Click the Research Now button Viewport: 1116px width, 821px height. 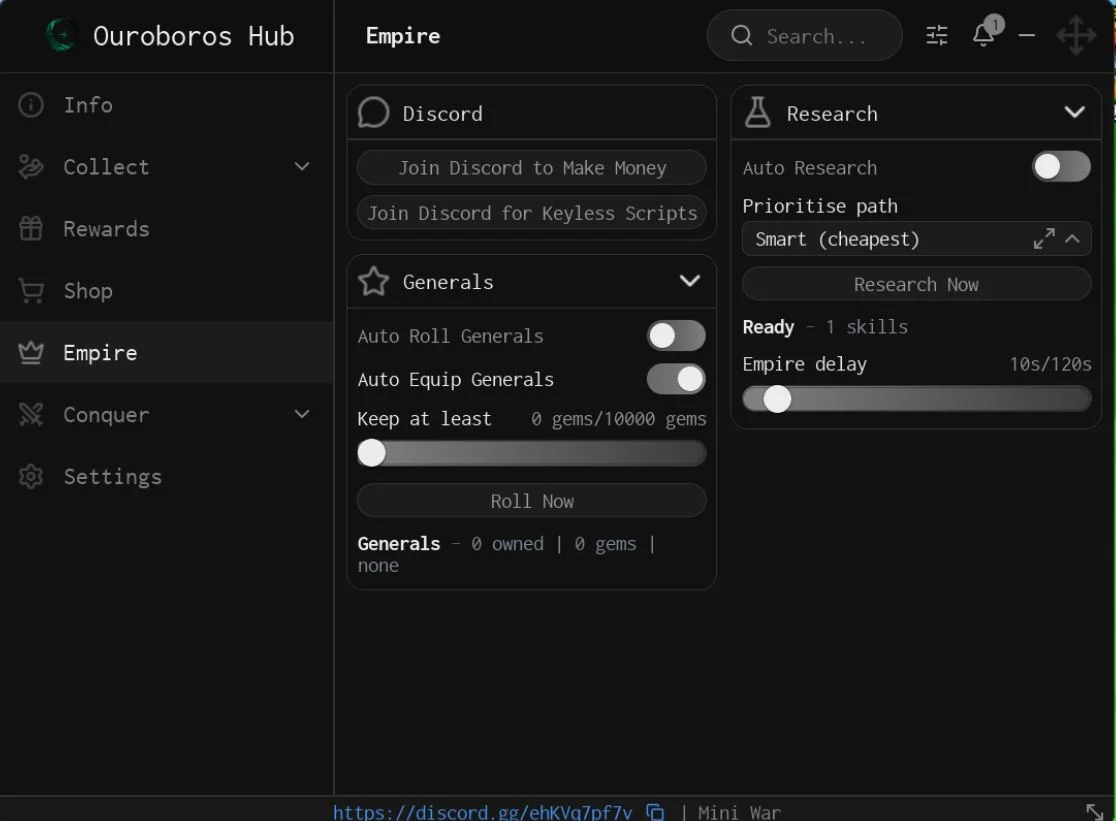click(x=916, y=284)
